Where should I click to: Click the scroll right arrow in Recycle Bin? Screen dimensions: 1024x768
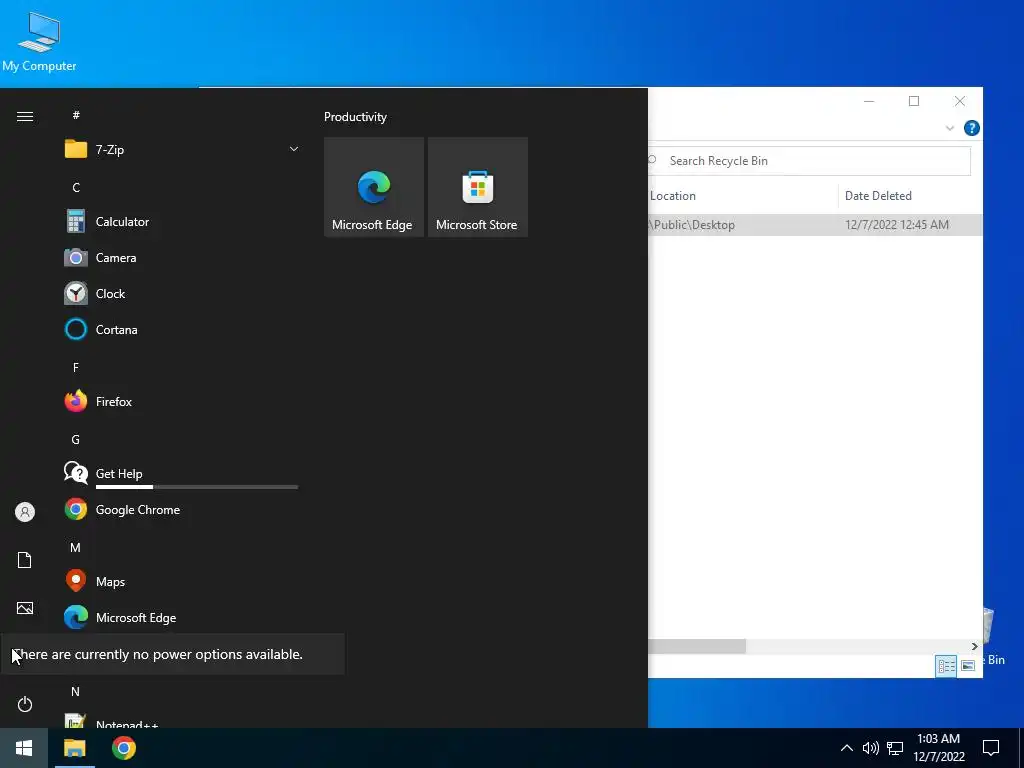pos(974,646)
